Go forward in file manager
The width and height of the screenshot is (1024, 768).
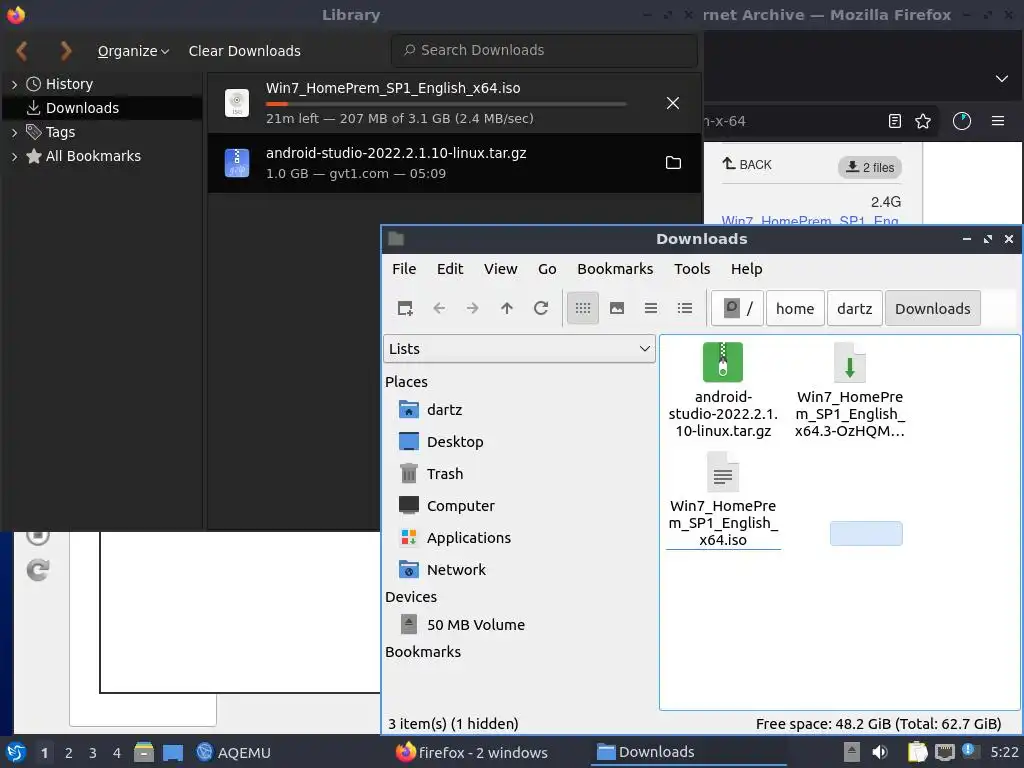pos(473,308)
